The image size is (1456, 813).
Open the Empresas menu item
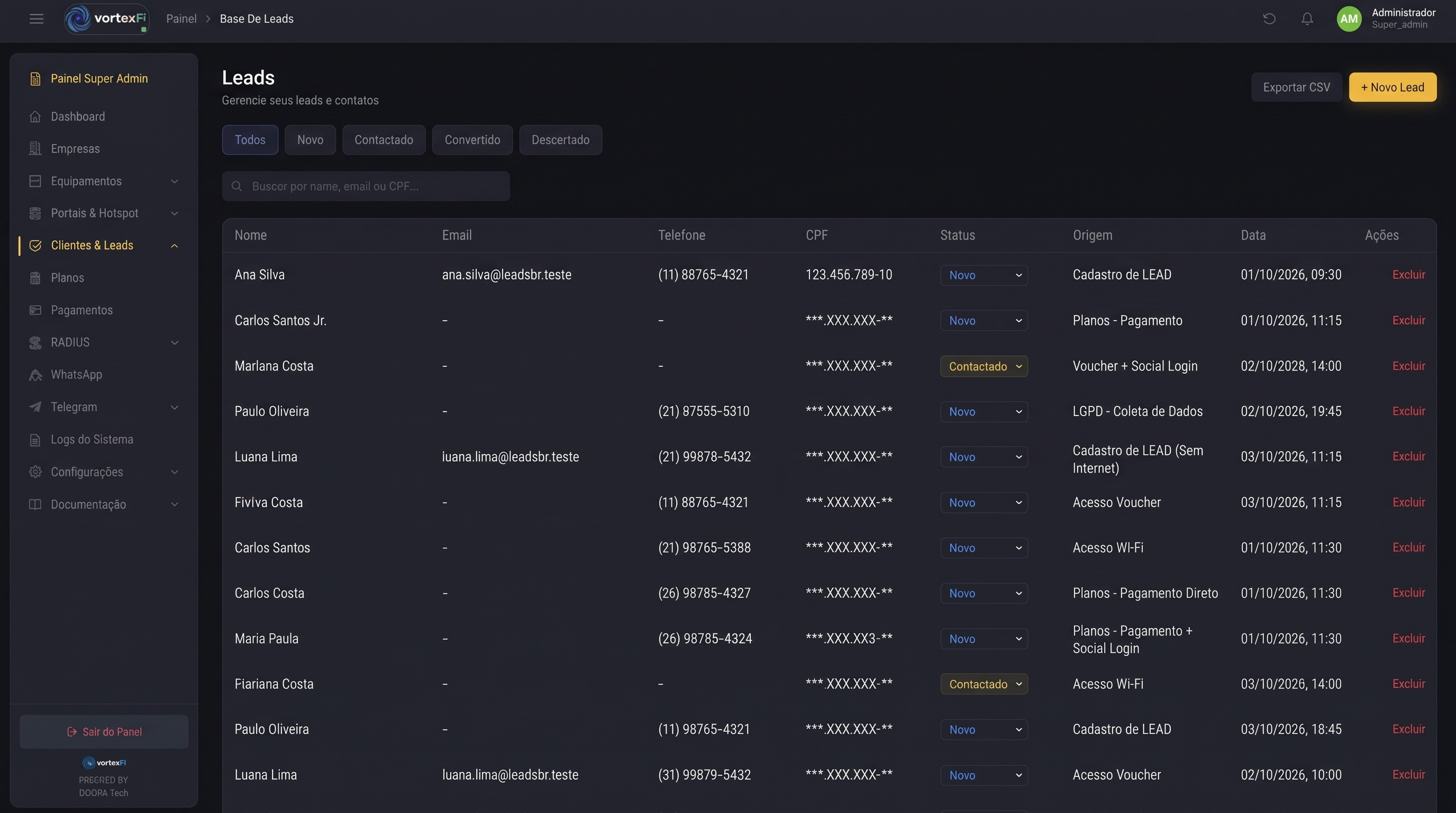[104, 149]
